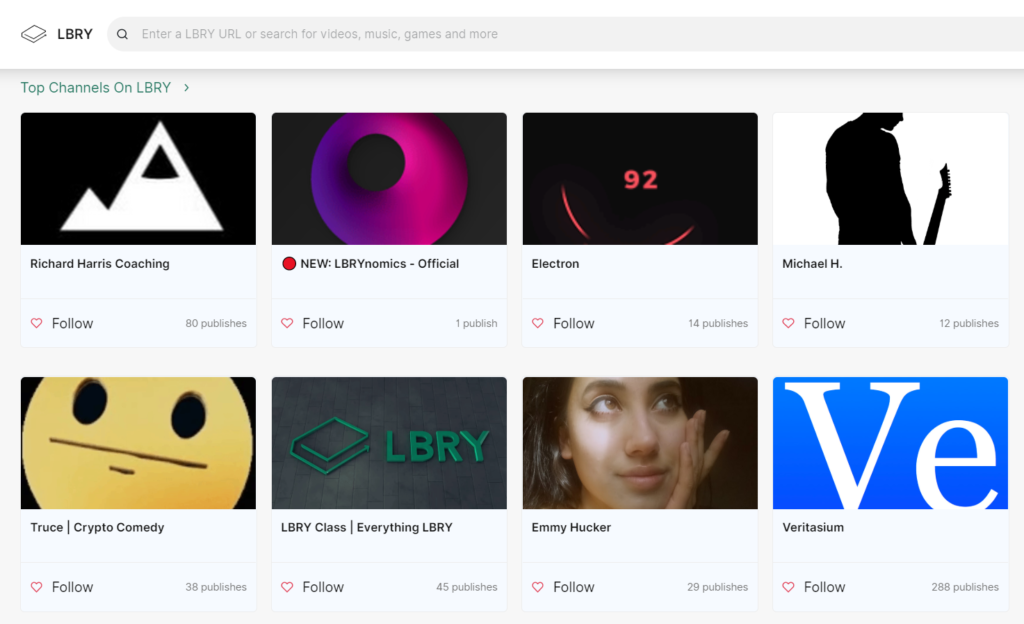Focus the LBRY URL search field

[566, 34]
